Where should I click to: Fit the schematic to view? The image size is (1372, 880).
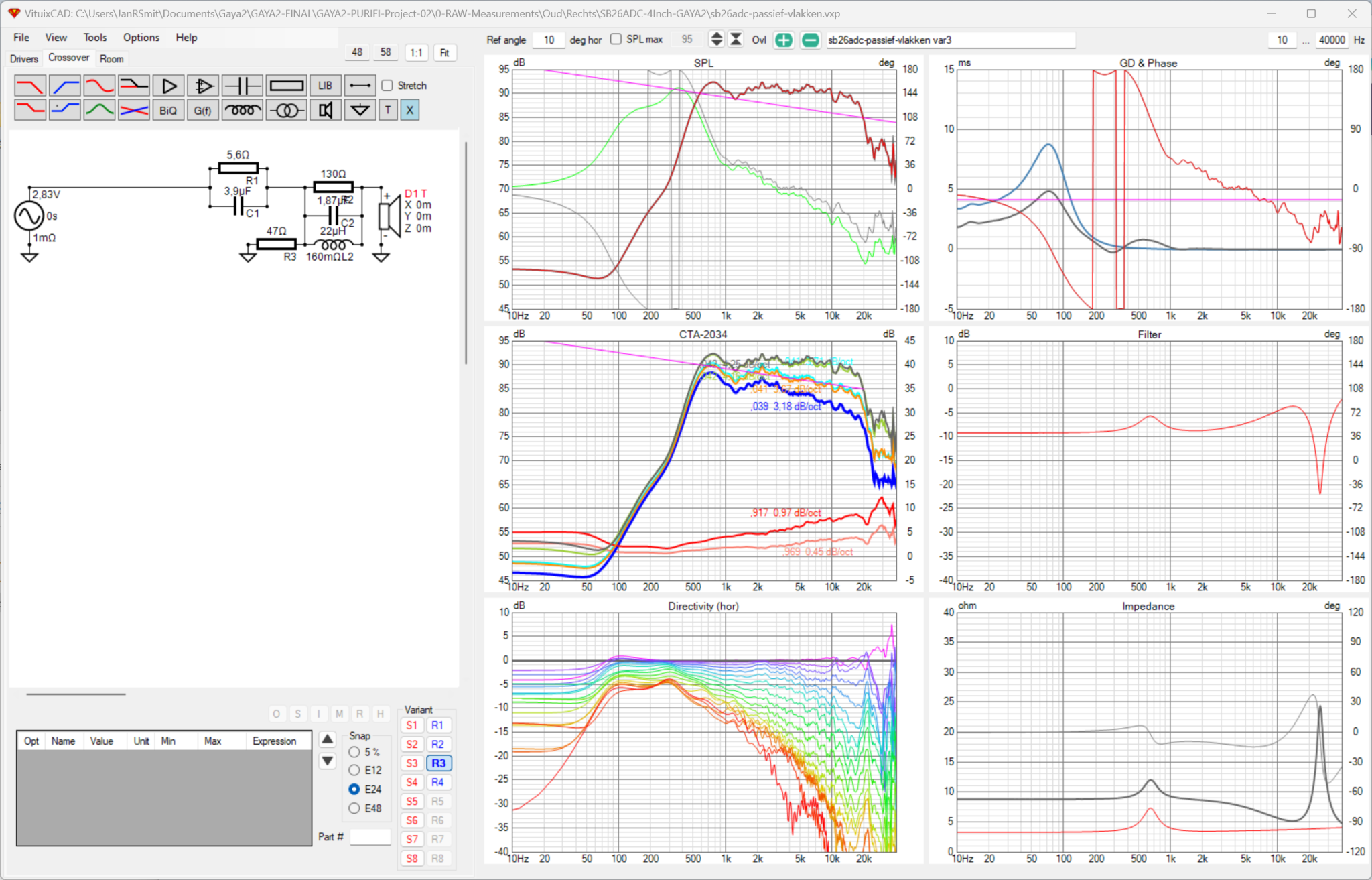tap(445, 52)
